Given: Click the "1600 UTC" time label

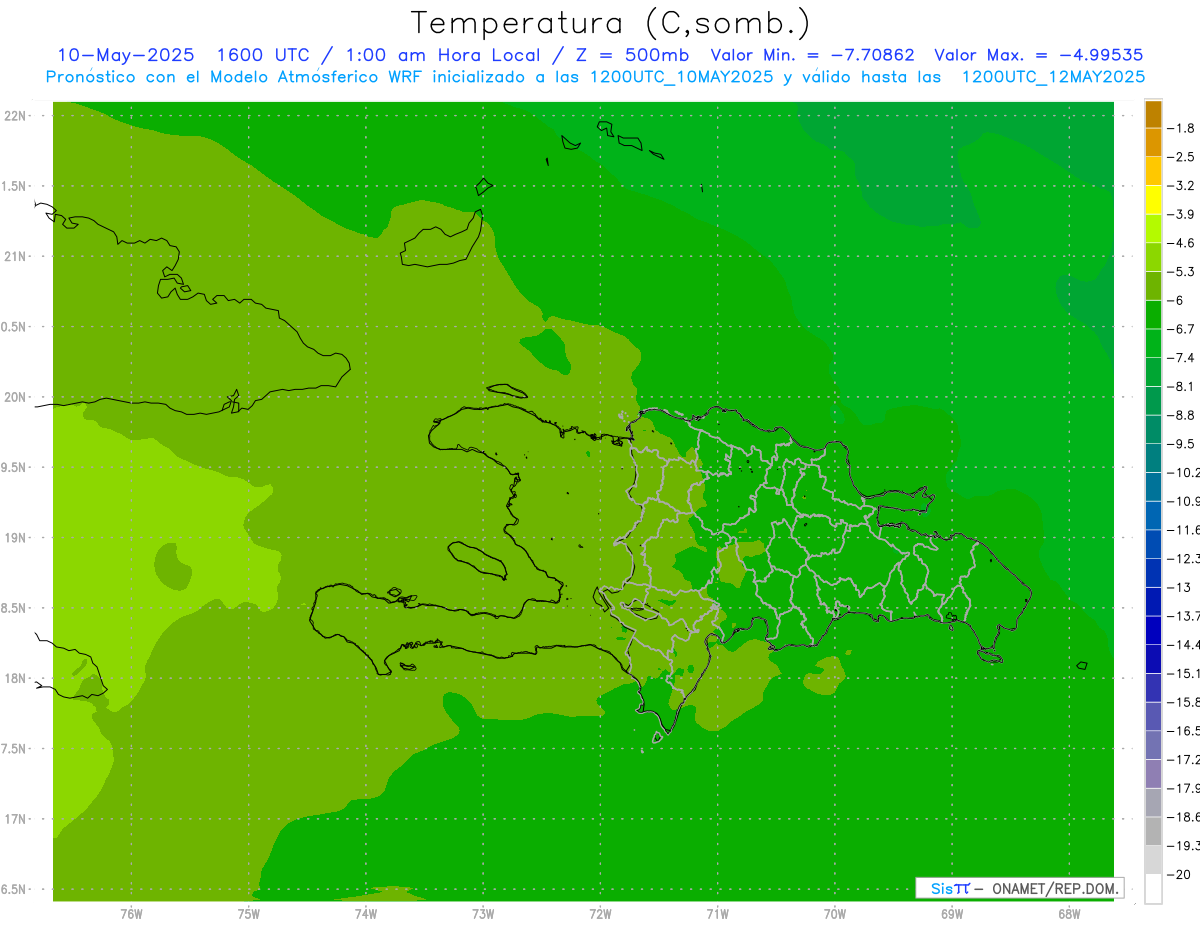Looking at the screenshot, I should pyautogui.click(x=267, y=55).
